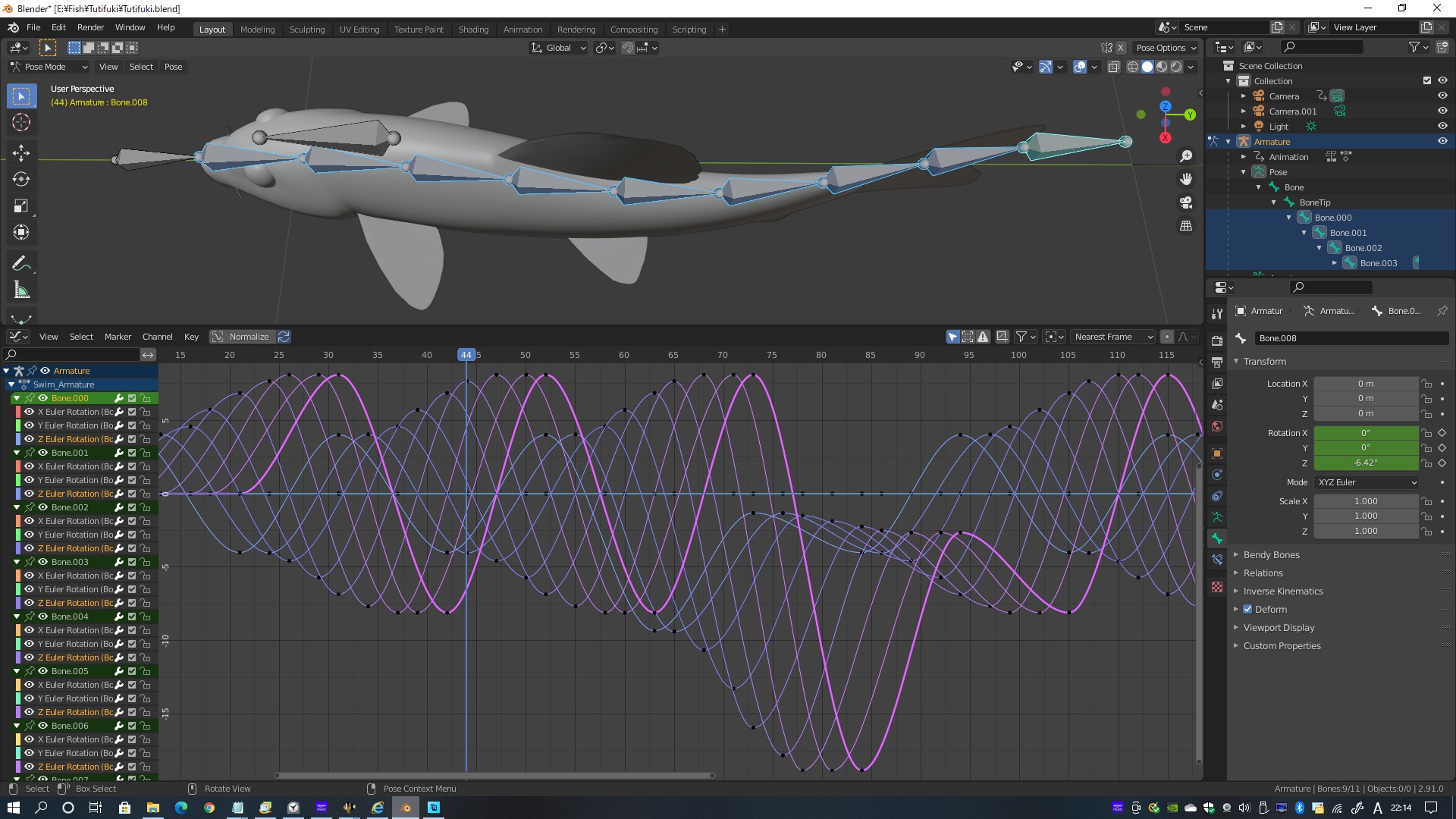Open the Render properties tab icon
The height and width of the screenshot is (819, 1456).
[1217, 340]
